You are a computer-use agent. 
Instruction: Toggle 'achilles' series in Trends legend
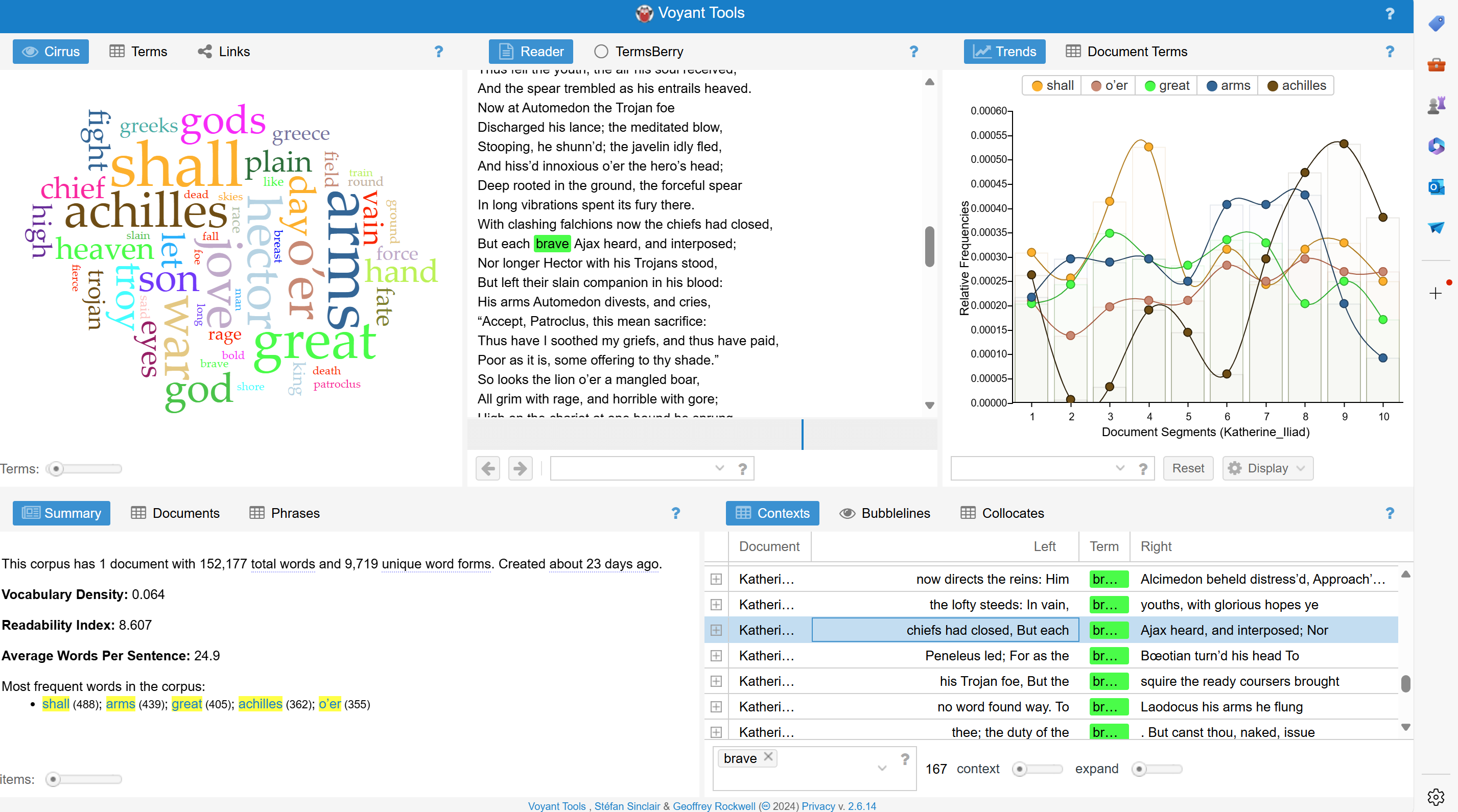(1297, 86)
